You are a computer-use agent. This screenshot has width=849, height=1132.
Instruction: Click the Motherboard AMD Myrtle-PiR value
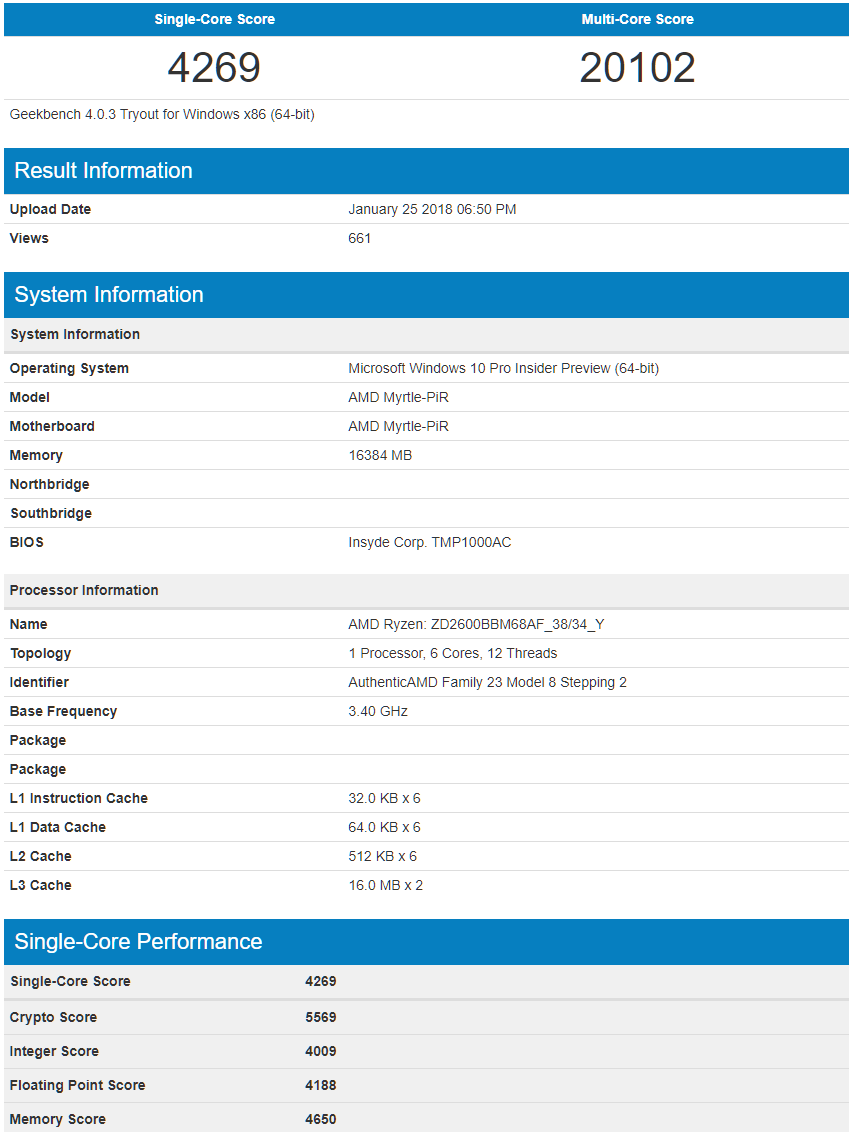398,426
